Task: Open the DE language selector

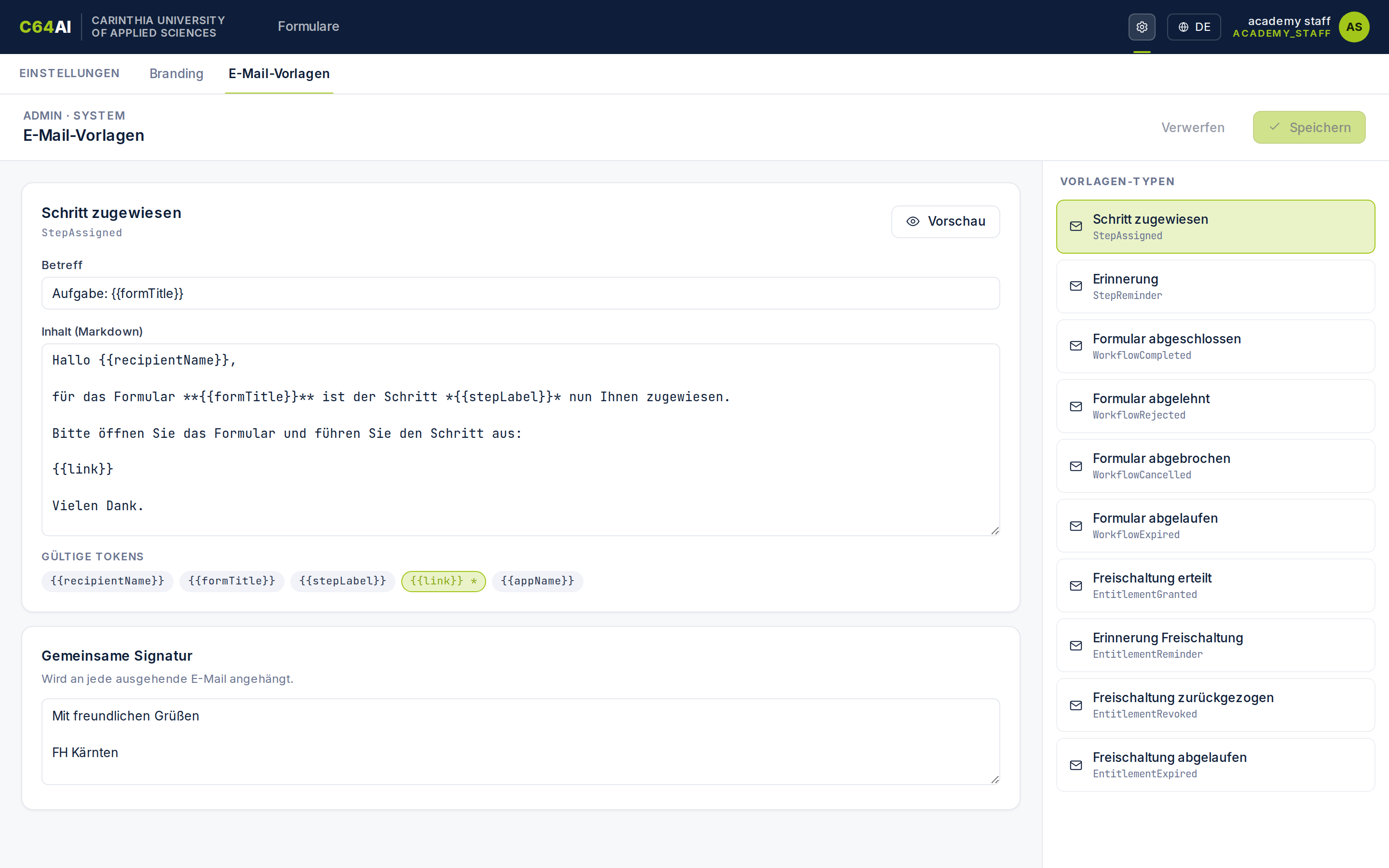Action: tap(1194, 27)
